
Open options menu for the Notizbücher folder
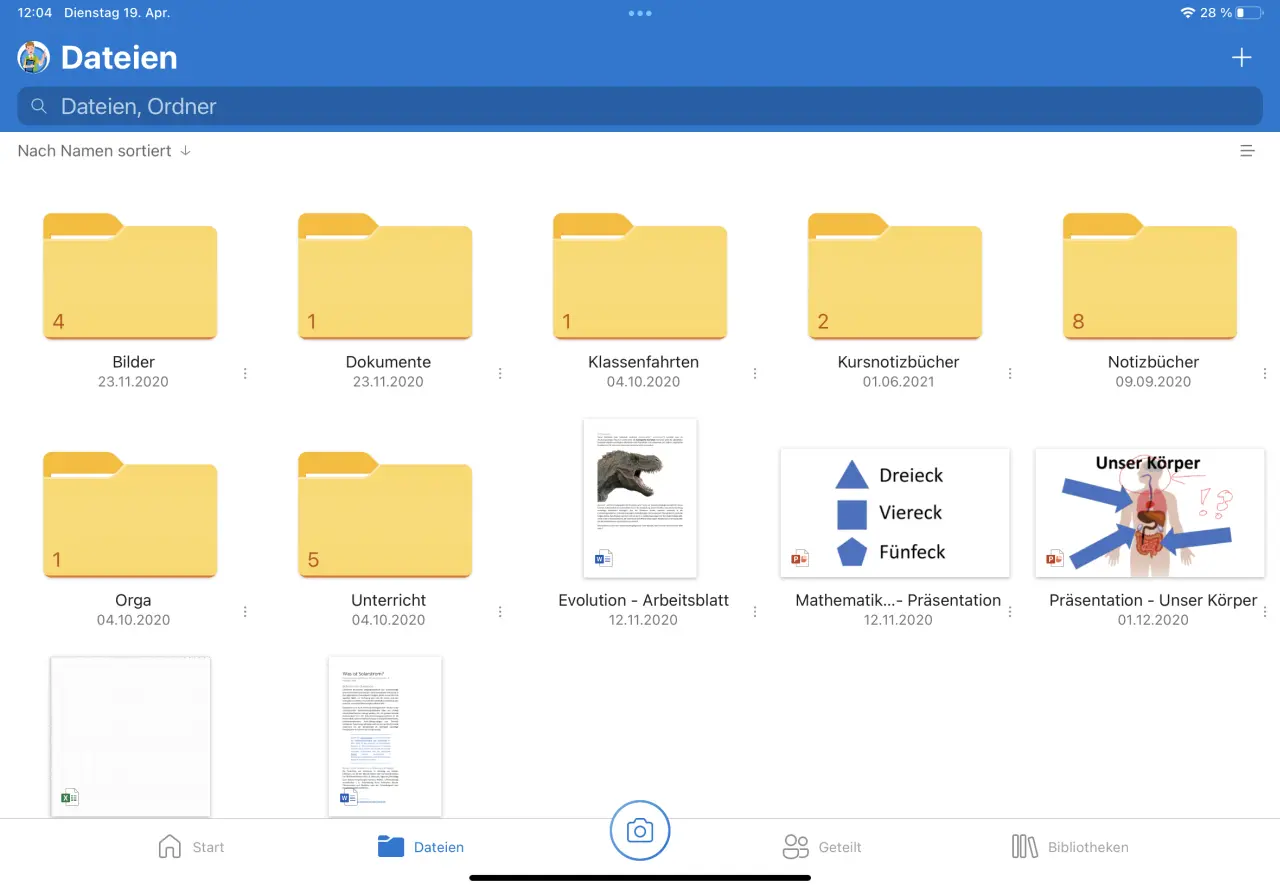[1265, 373]
